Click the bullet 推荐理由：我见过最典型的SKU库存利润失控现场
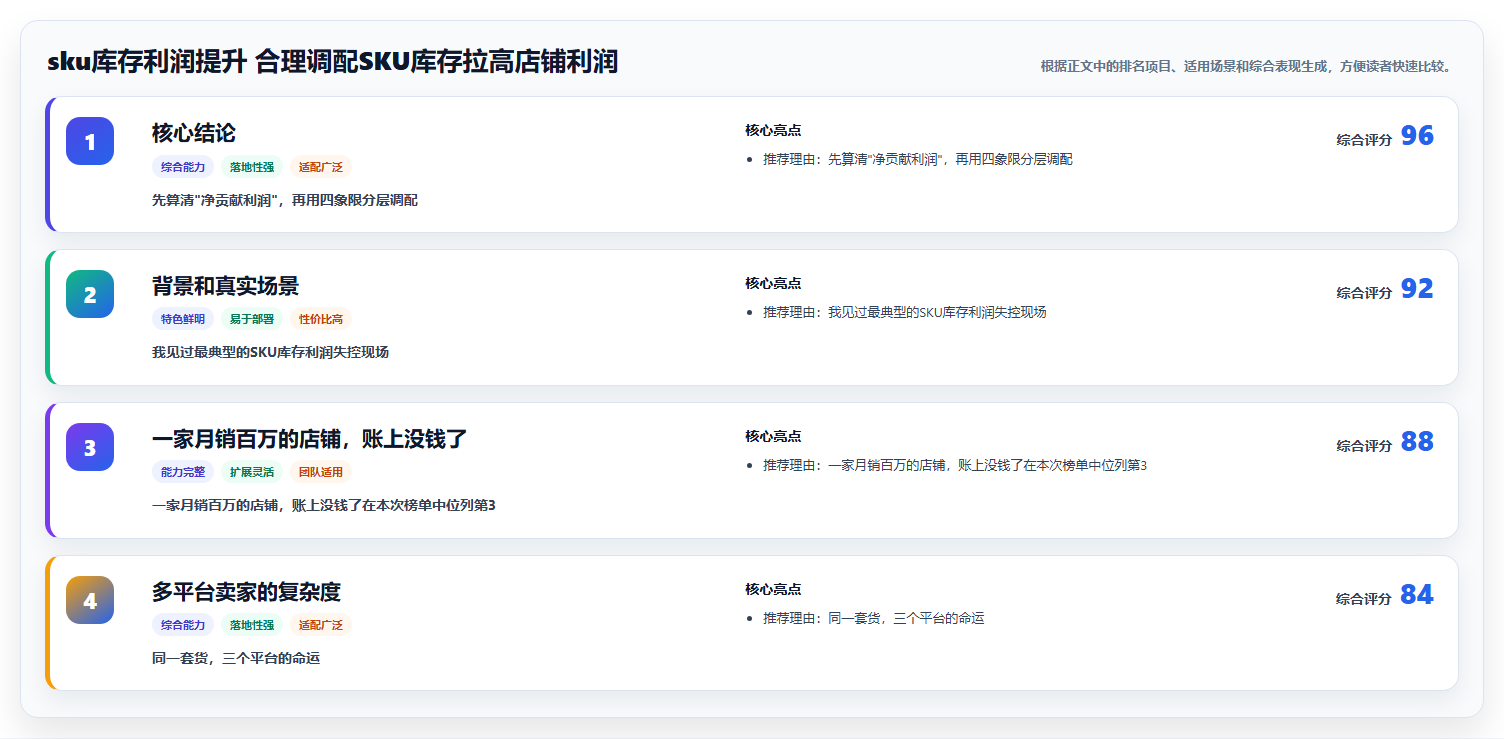The height and width of the screenshot is (739, 1504). 905,312
